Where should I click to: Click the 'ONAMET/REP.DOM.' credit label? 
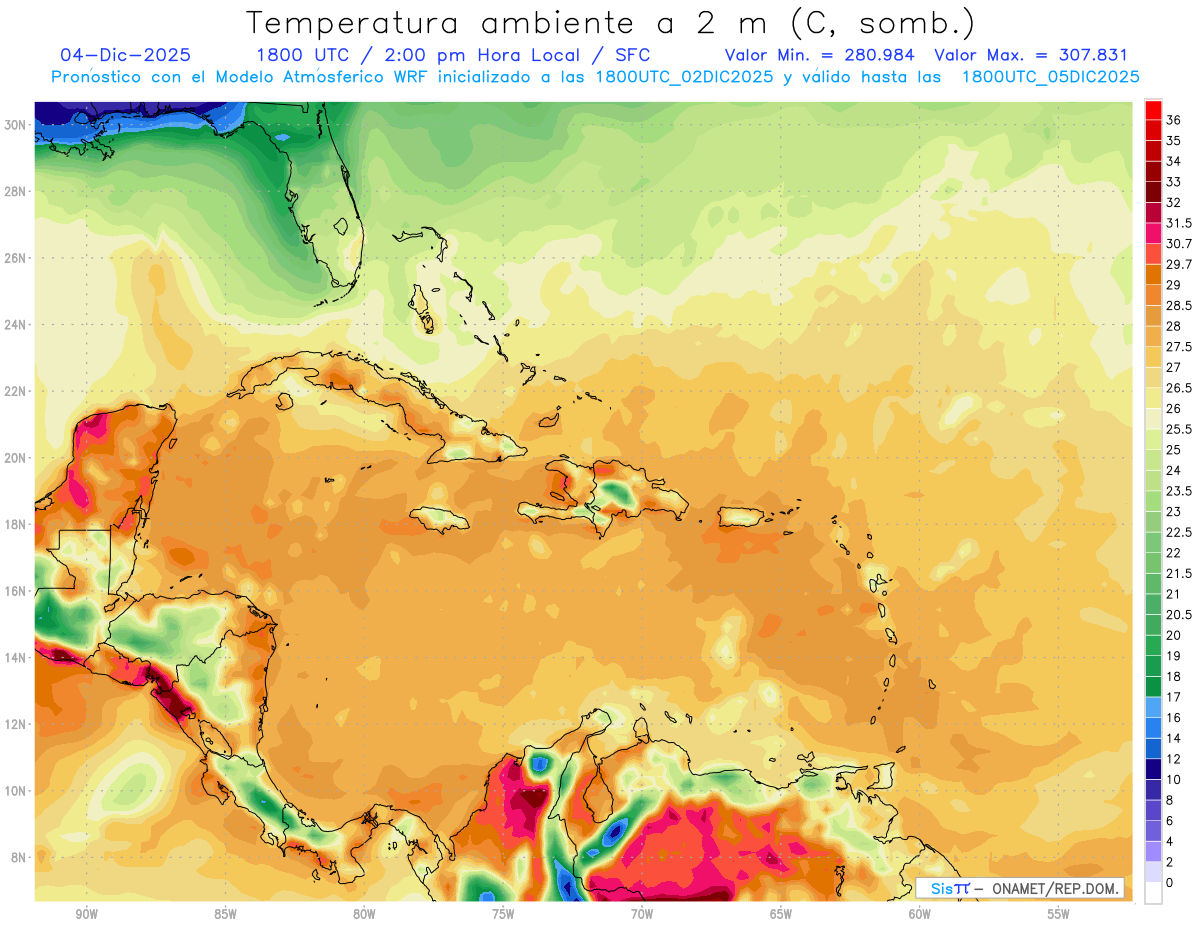click(x=1056, y=888)
